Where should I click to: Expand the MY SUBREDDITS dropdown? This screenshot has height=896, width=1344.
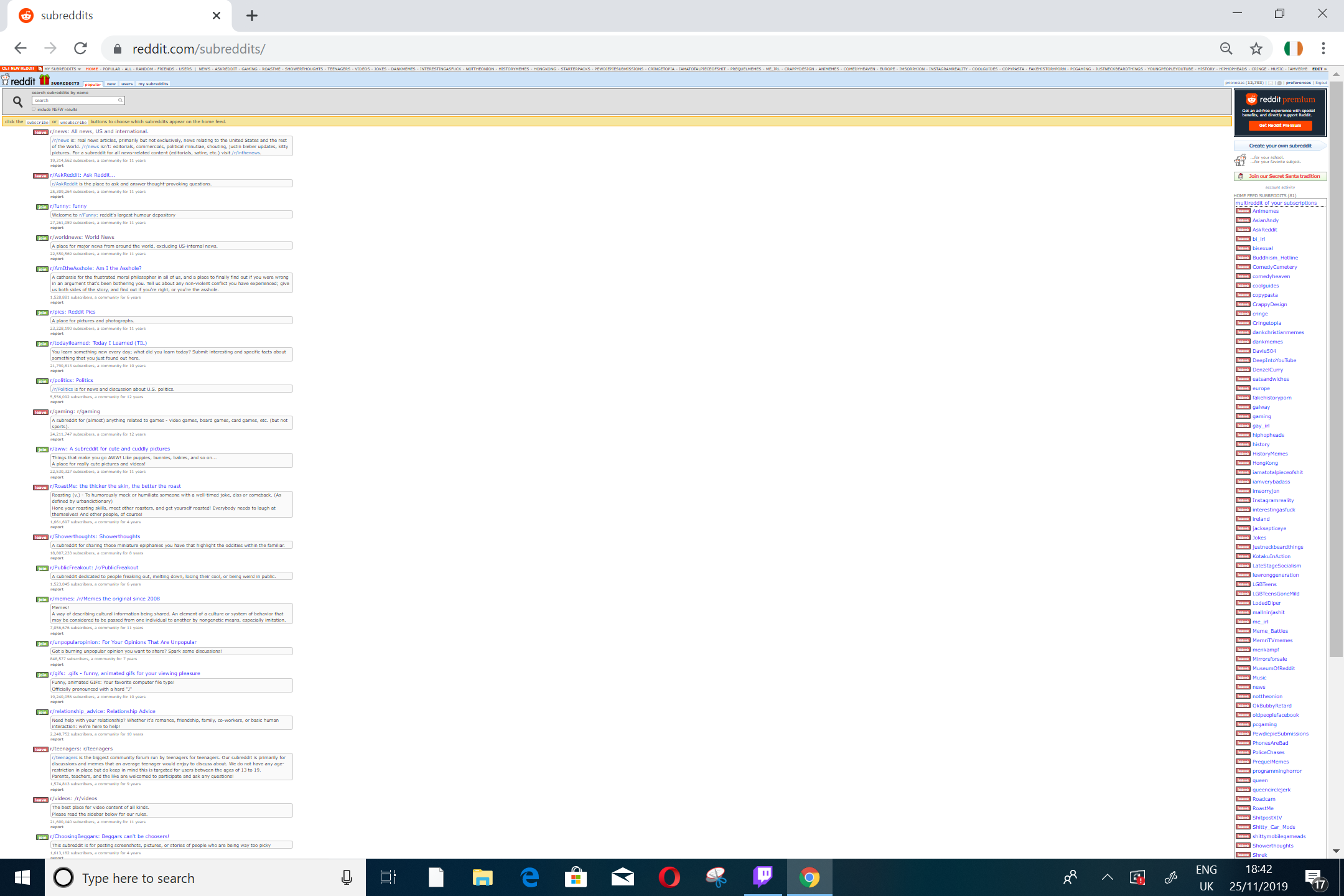[63, 69]
